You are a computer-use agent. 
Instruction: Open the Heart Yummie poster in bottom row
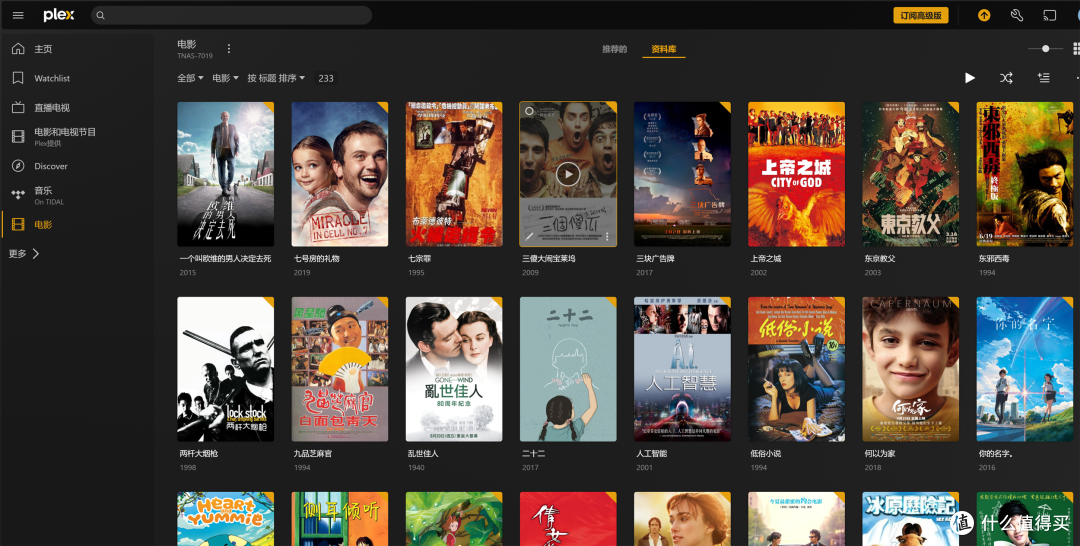pos(225,518)
